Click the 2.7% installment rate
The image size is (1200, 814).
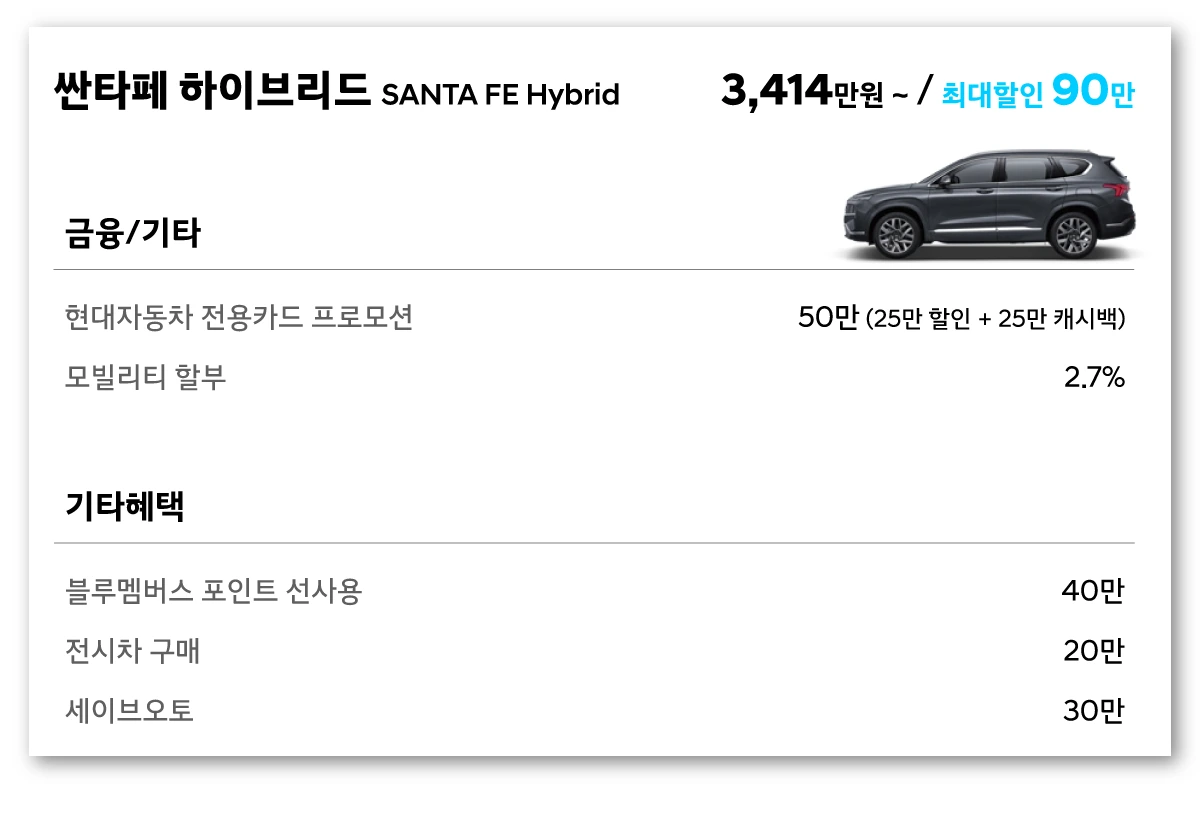(x=1095, y=377)
